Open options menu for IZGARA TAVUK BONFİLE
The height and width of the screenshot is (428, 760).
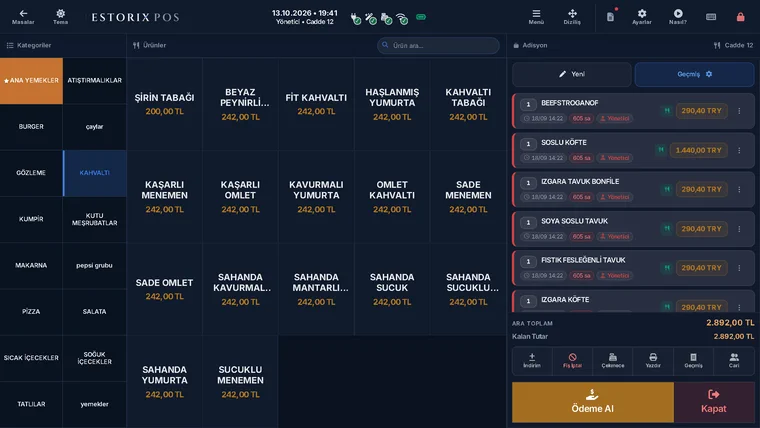point(739,190)
